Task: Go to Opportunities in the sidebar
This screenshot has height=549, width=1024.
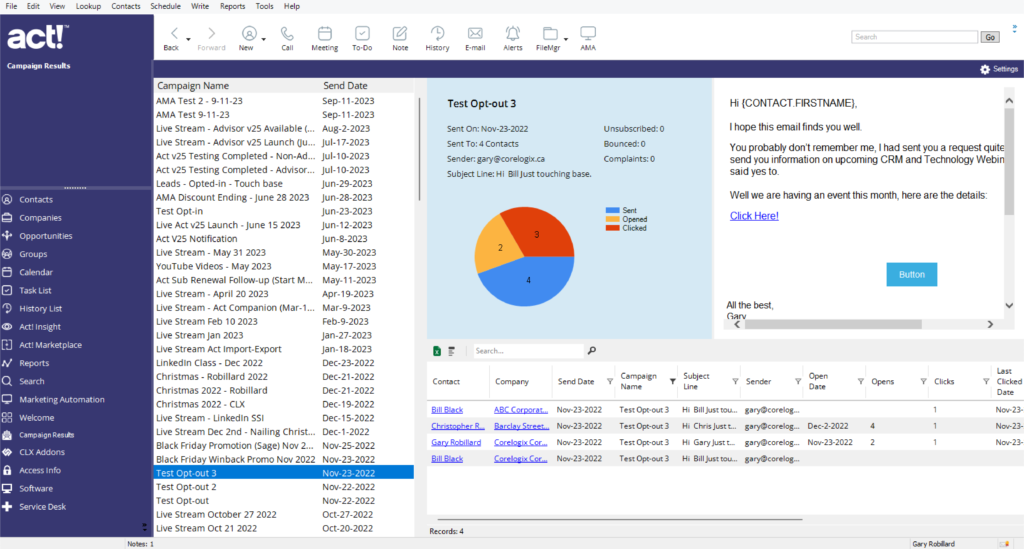Action: (x=45, y=236)
